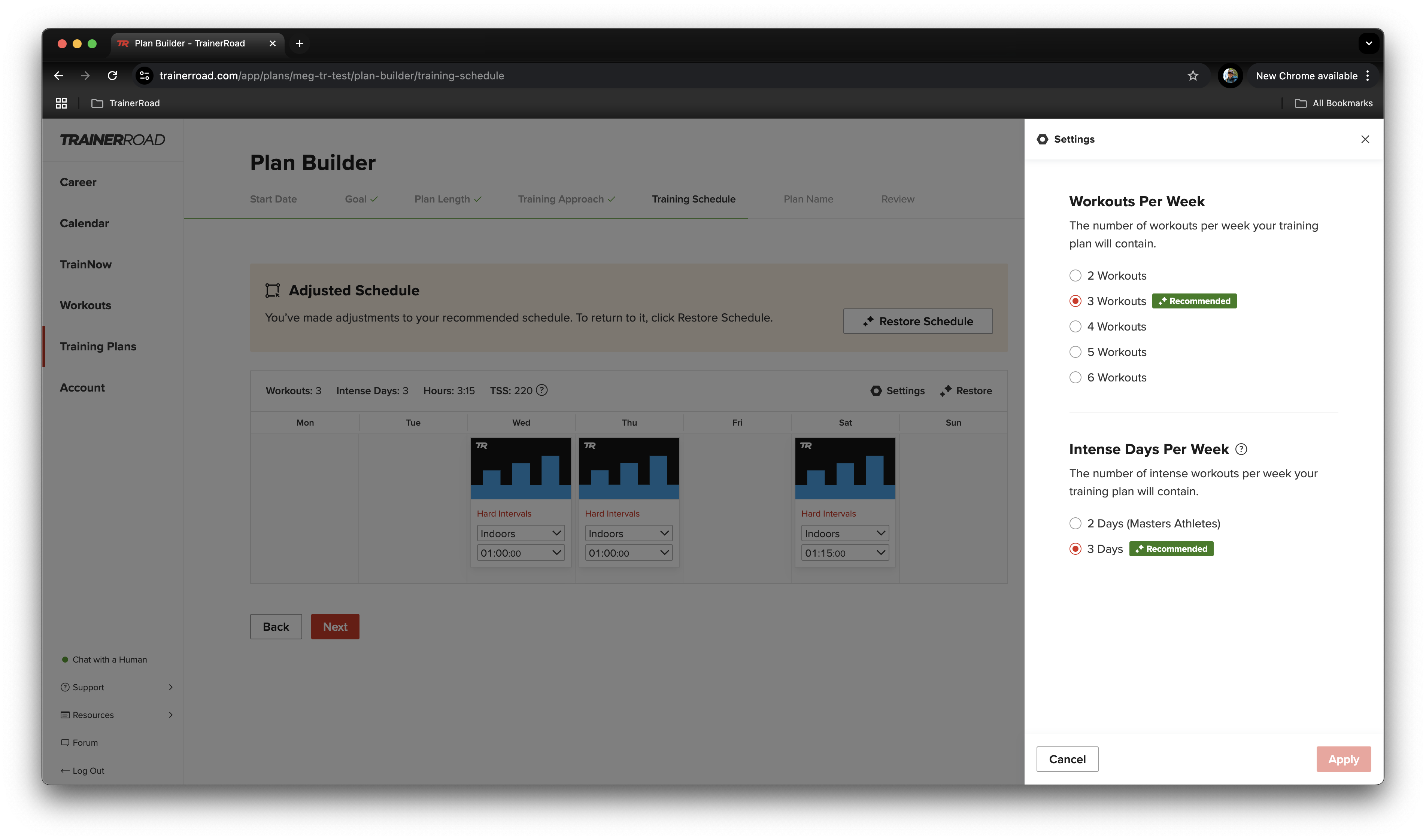Select the 6 Workouts radio option

(x=1075, y=378)
